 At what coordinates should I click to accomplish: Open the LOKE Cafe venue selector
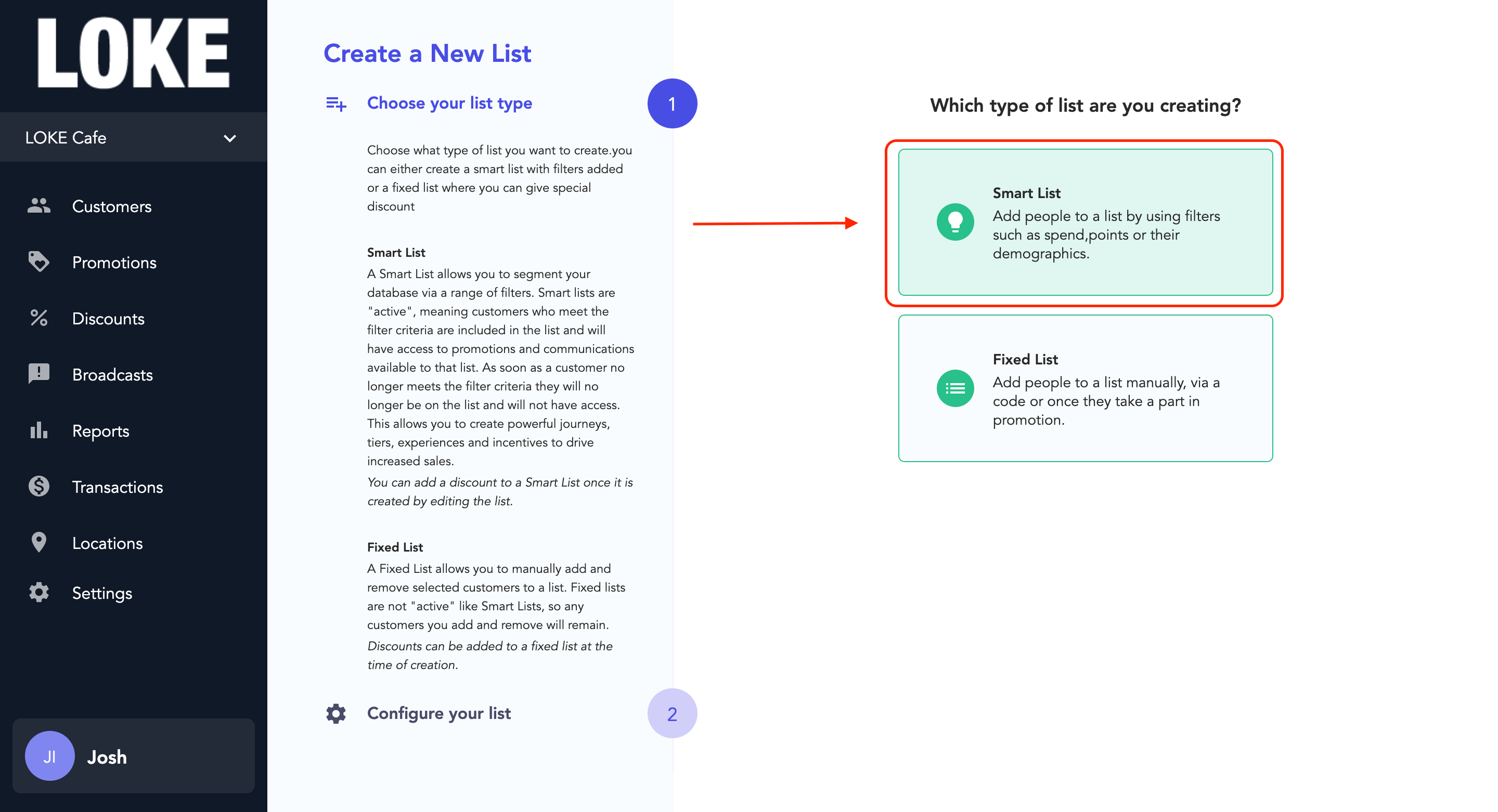tap(133, 138)
